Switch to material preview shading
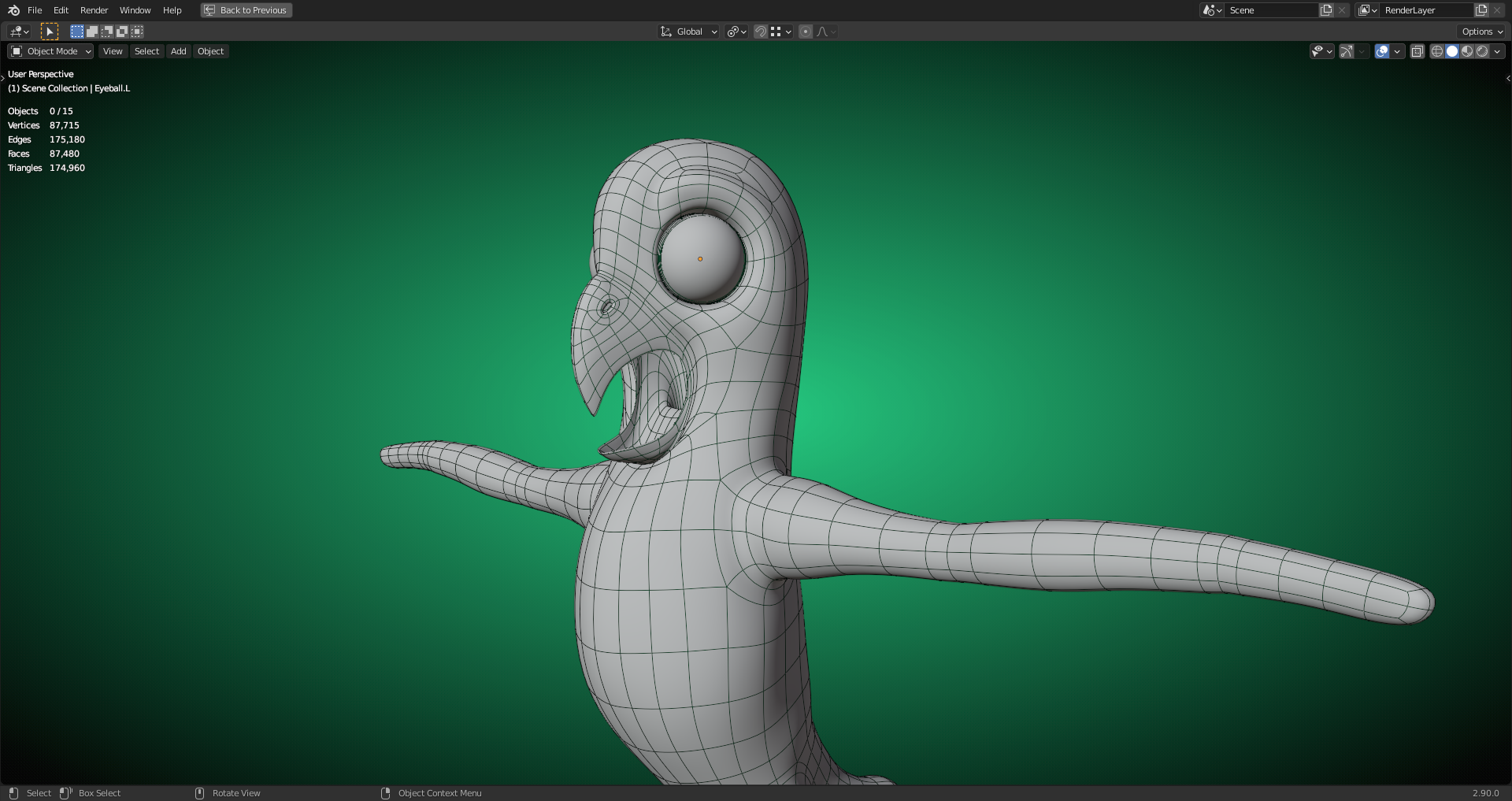1512x801 pixels. pyautogui.click(x=1467, y=51)
